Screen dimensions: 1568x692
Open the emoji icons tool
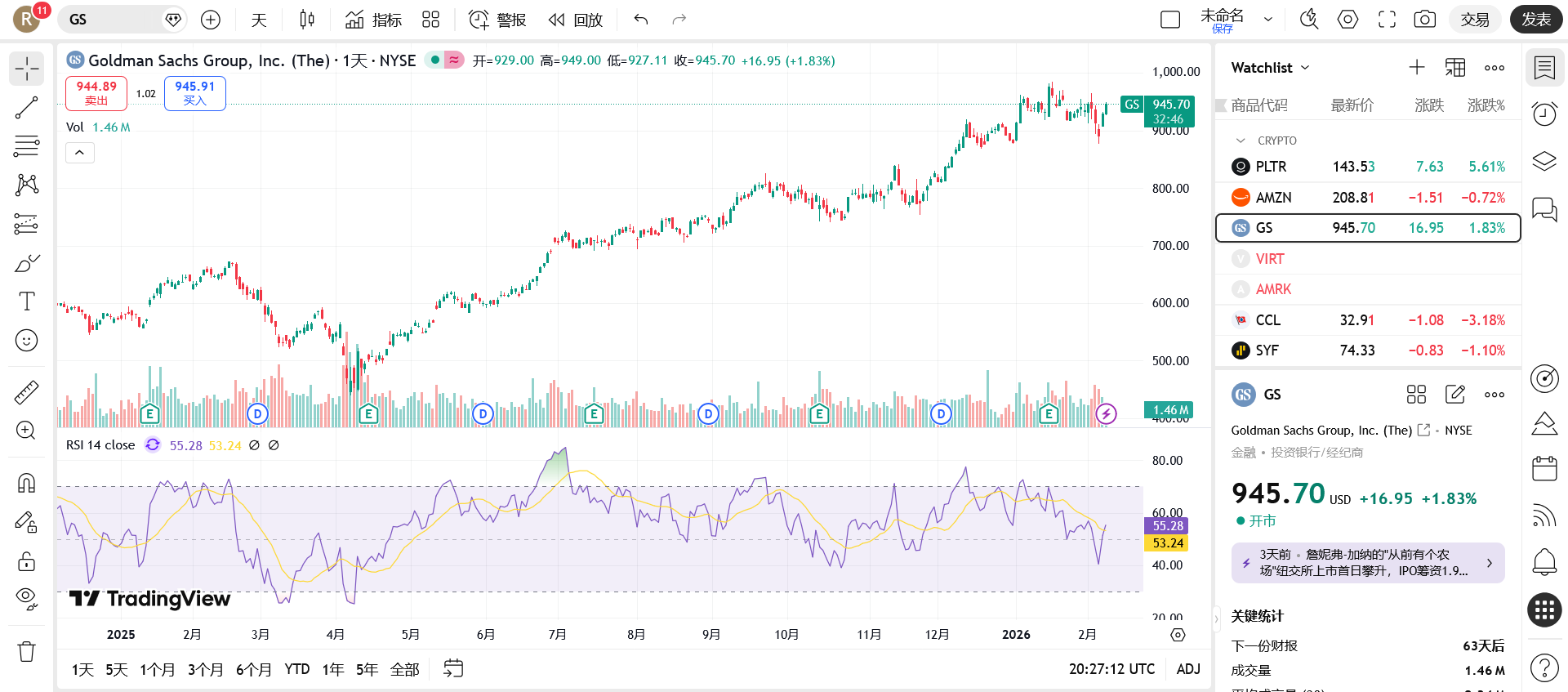point(27,341)
